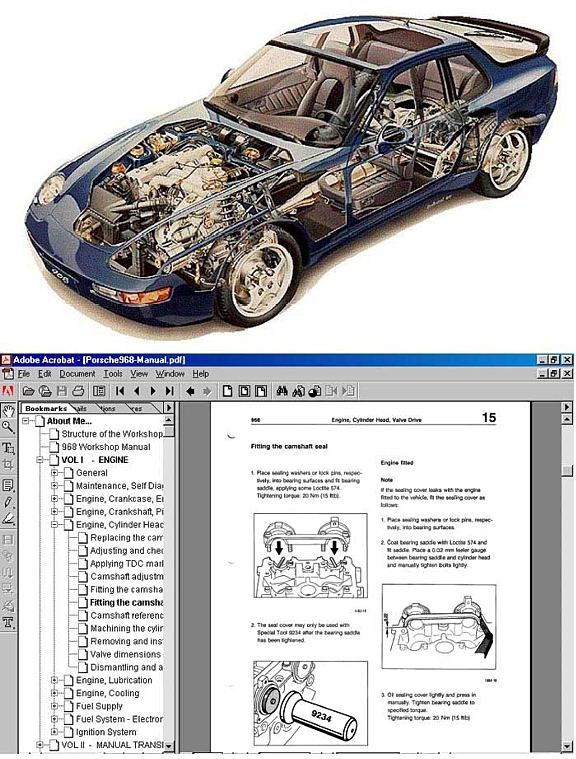Select the Zoom magnifier tool
Image resolution: width=576 pixels, height=759 pixels.
tap(8, 427)
